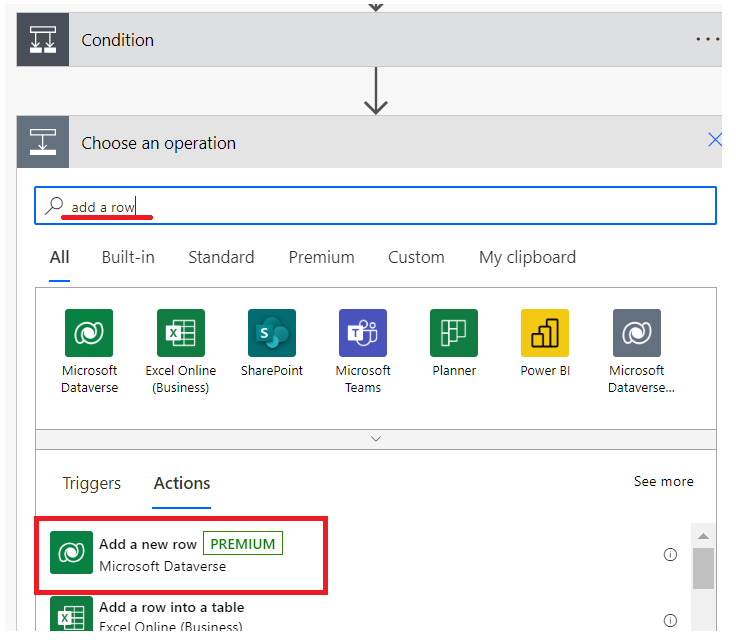The width and height of the screenshot is (736, 642).
Task: Click the Condition step header title
Action: tap(117, 40)
